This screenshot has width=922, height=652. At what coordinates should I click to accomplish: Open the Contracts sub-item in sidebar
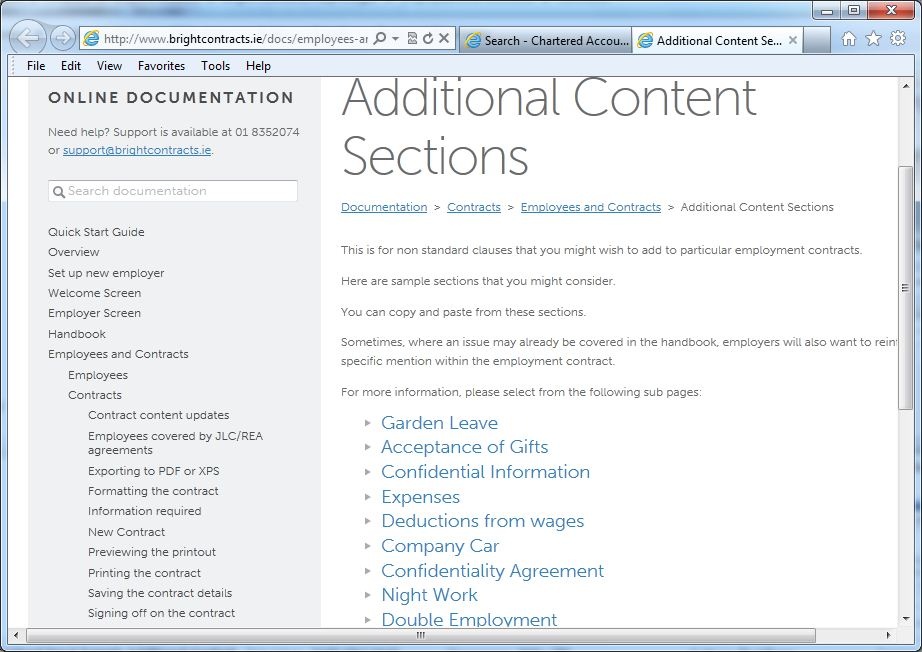point(95,395)
